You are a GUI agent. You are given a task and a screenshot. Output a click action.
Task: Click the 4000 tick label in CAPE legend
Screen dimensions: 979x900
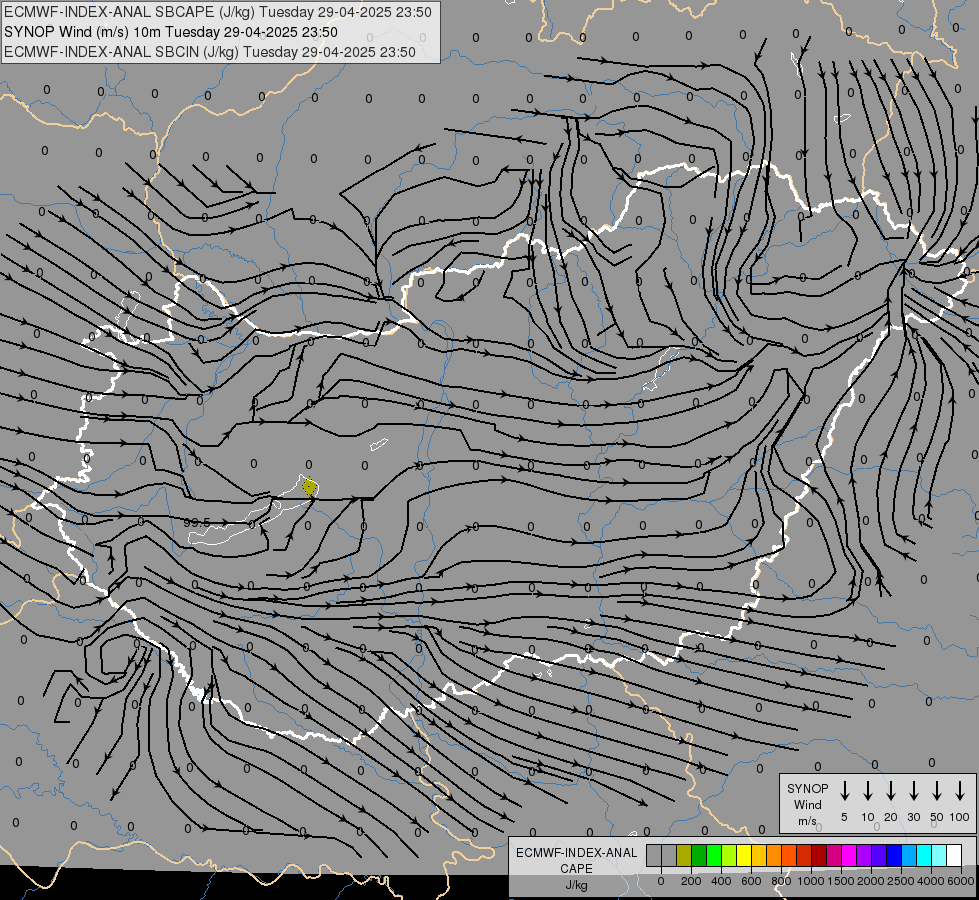coord(931,881)
